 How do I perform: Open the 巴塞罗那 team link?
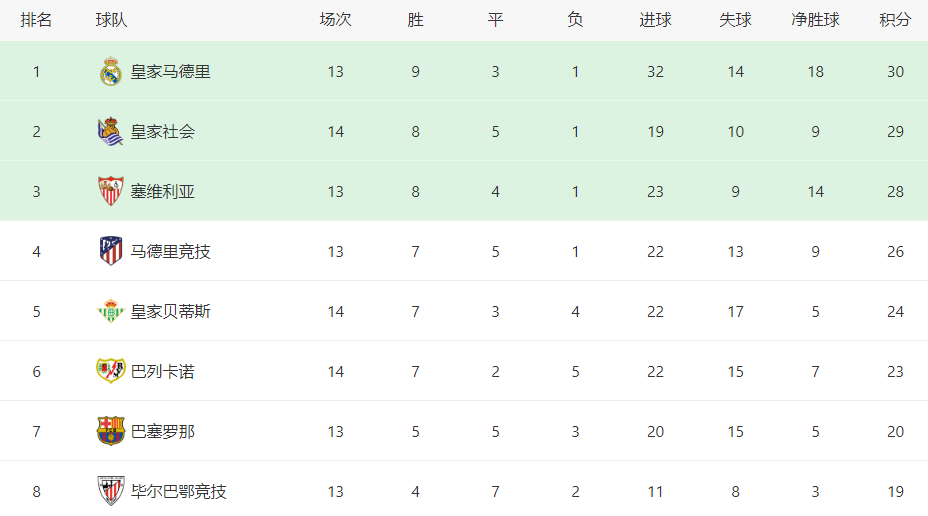tap(163, 431)
